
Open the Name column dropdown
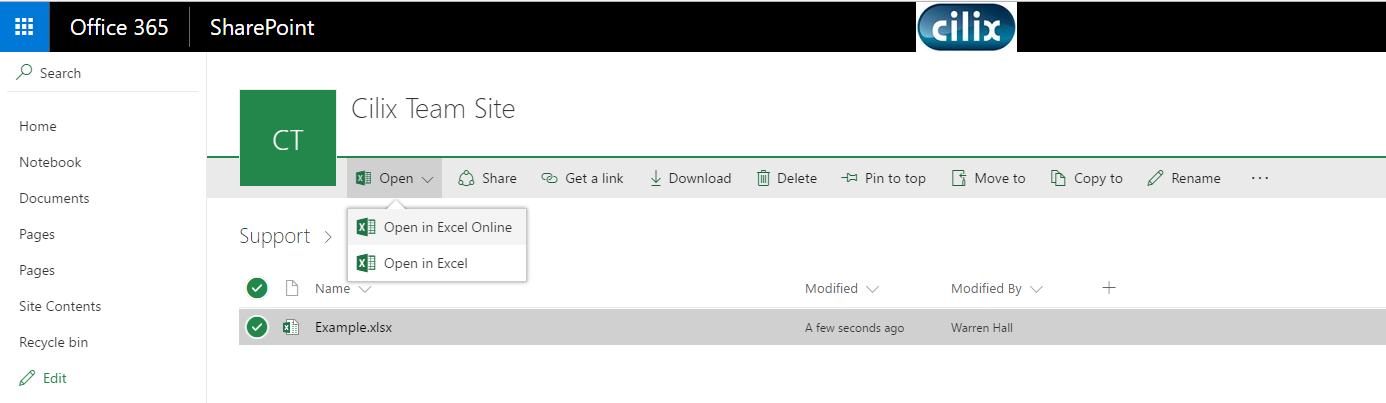click(x=343, y=288)
